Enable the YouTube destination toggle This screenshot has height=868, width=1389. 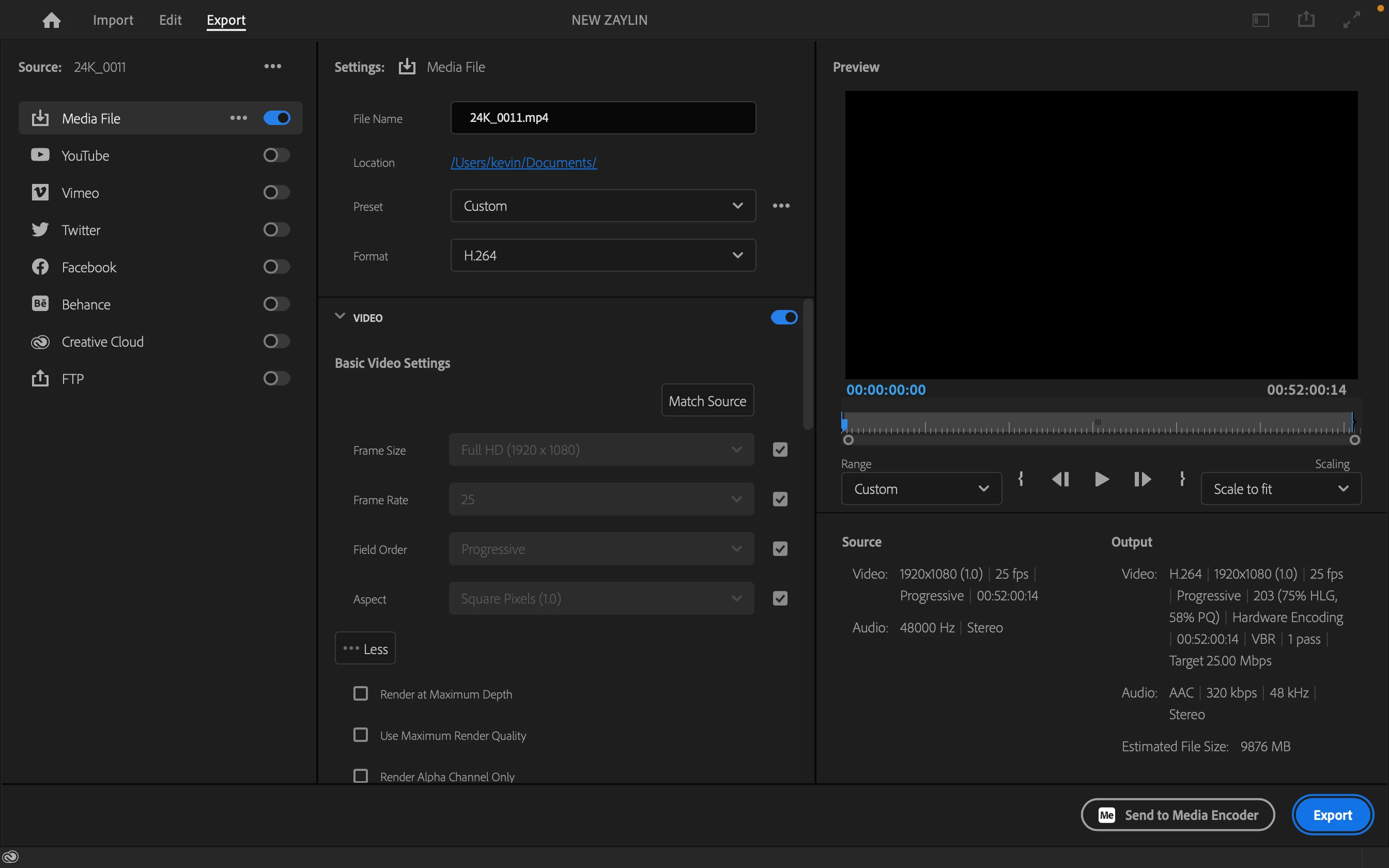click(276, 155)
